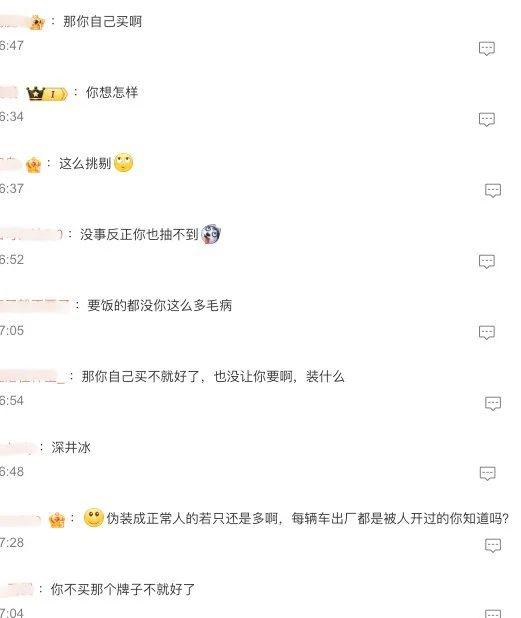Click crown badge beside '这么挑剔' commenter
This screenshot has width=521, height=618.
click(x=33, y=165)
